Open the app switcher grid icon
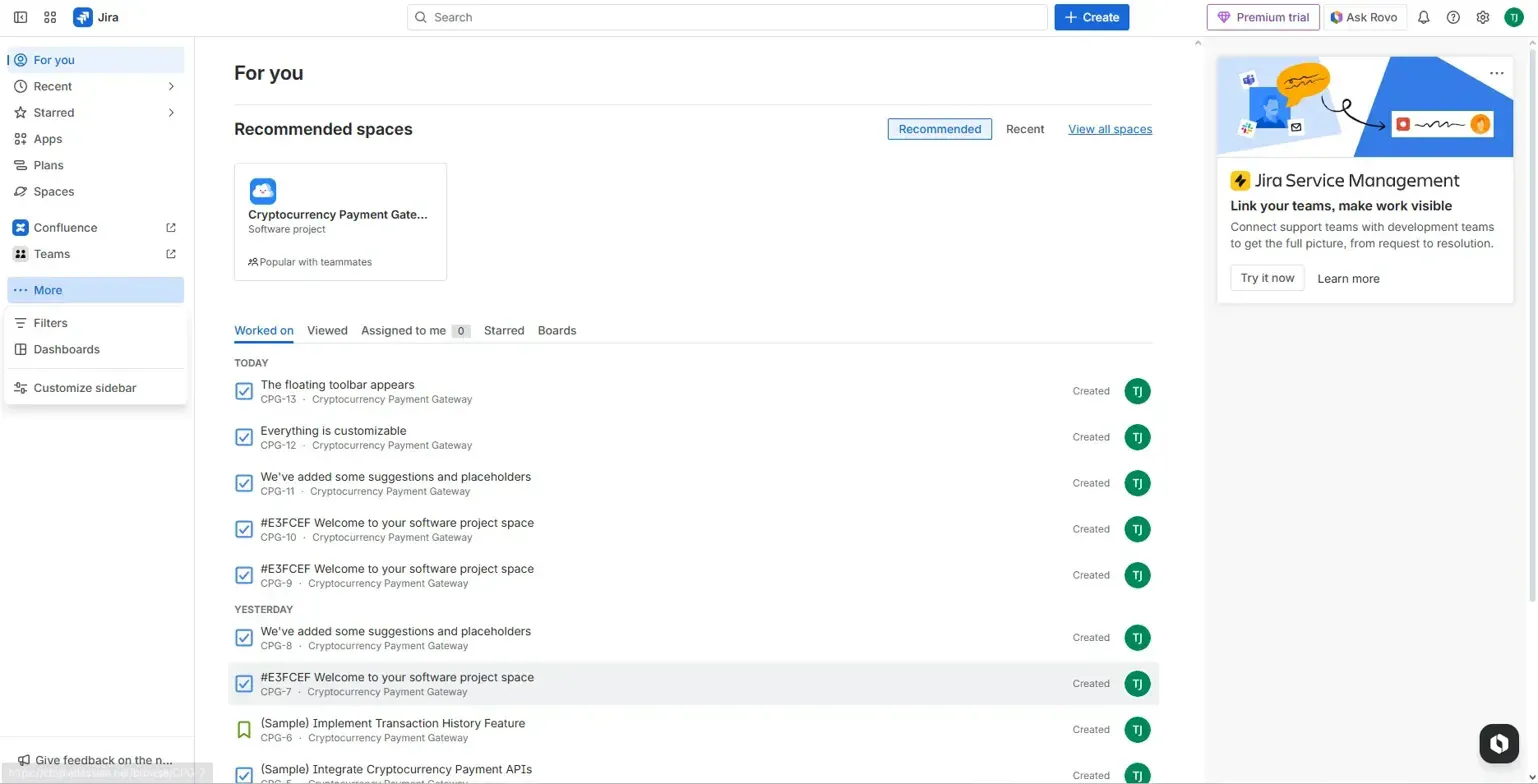The image size is (1538, 784). pos(50,17)
